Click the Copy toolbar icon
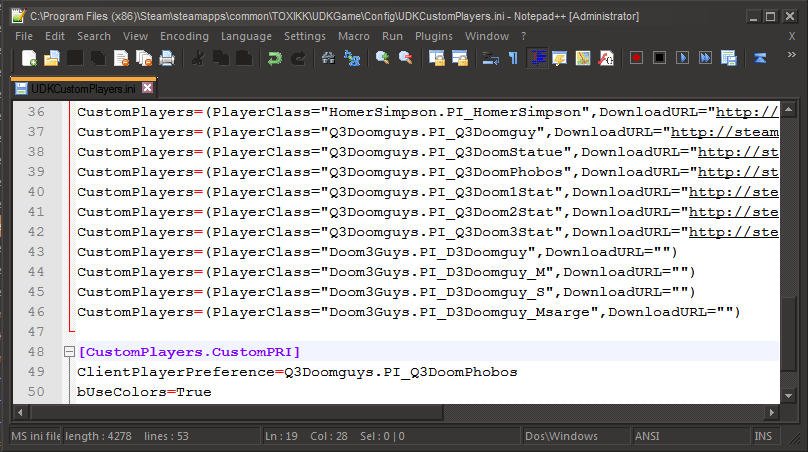This screenshot has height=452, width=808. point(221,58)
